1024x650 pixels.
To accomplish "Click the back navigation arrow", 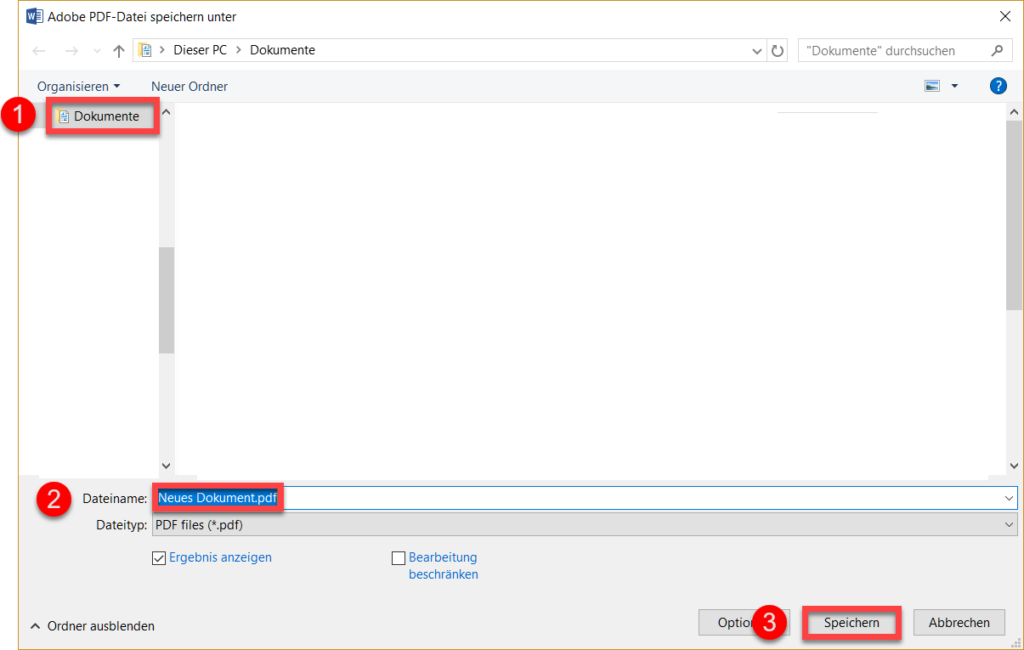I will (x=38, y=50).
